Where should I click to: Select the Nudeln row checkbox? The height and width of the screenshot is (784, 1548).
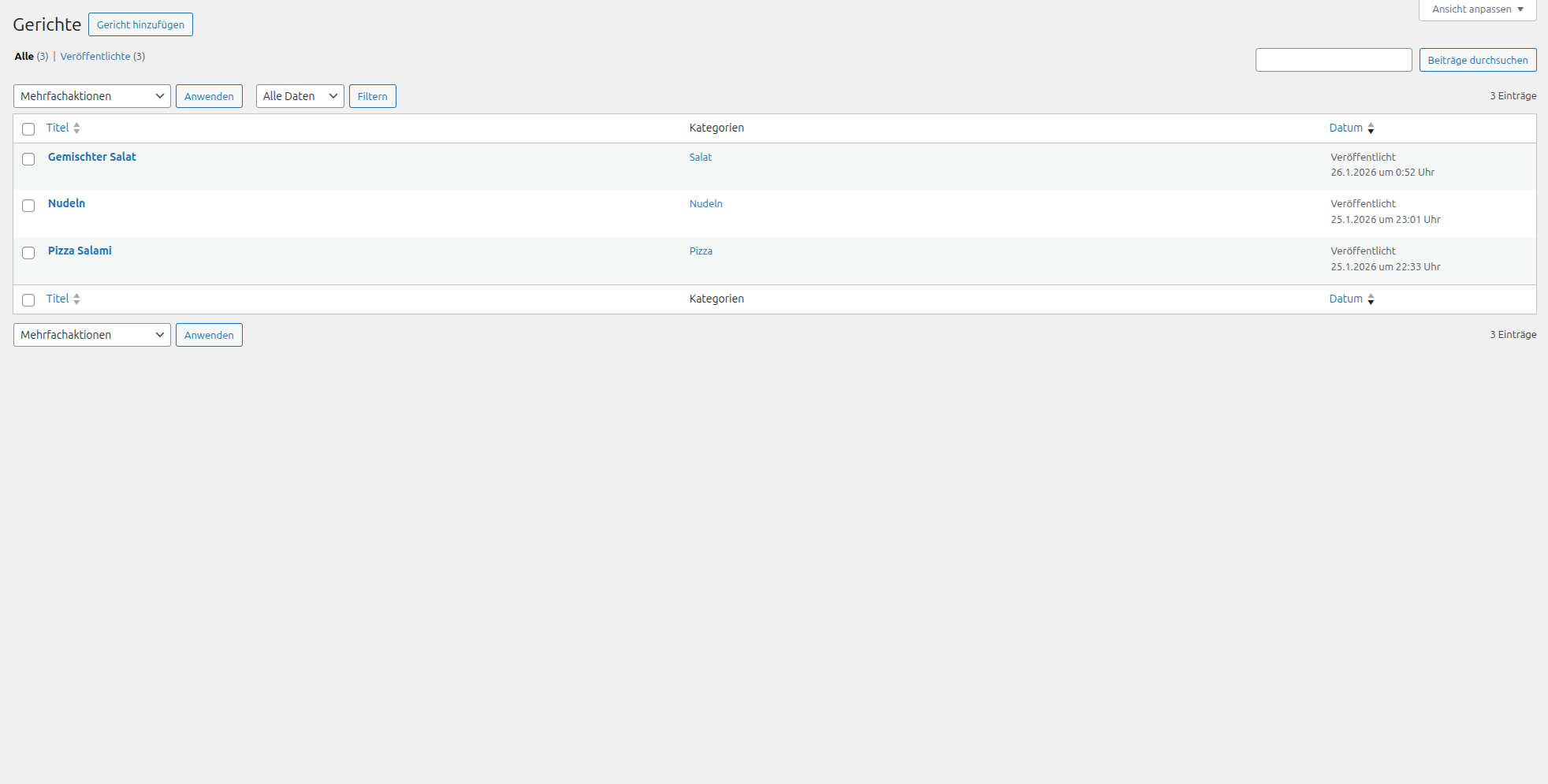[28, 206]
